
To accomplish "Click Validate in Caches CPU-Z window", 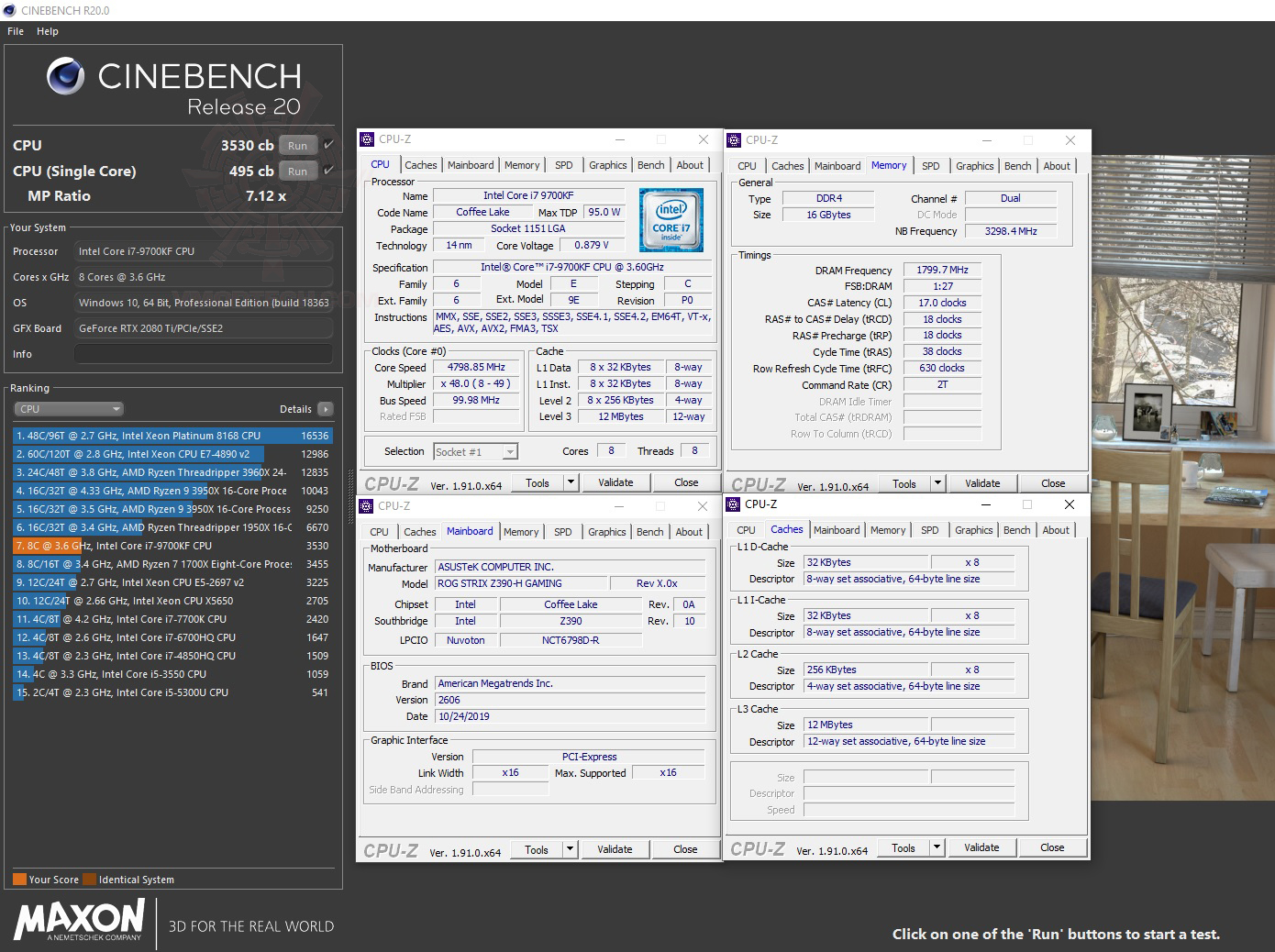I will [x=981, y=847].
